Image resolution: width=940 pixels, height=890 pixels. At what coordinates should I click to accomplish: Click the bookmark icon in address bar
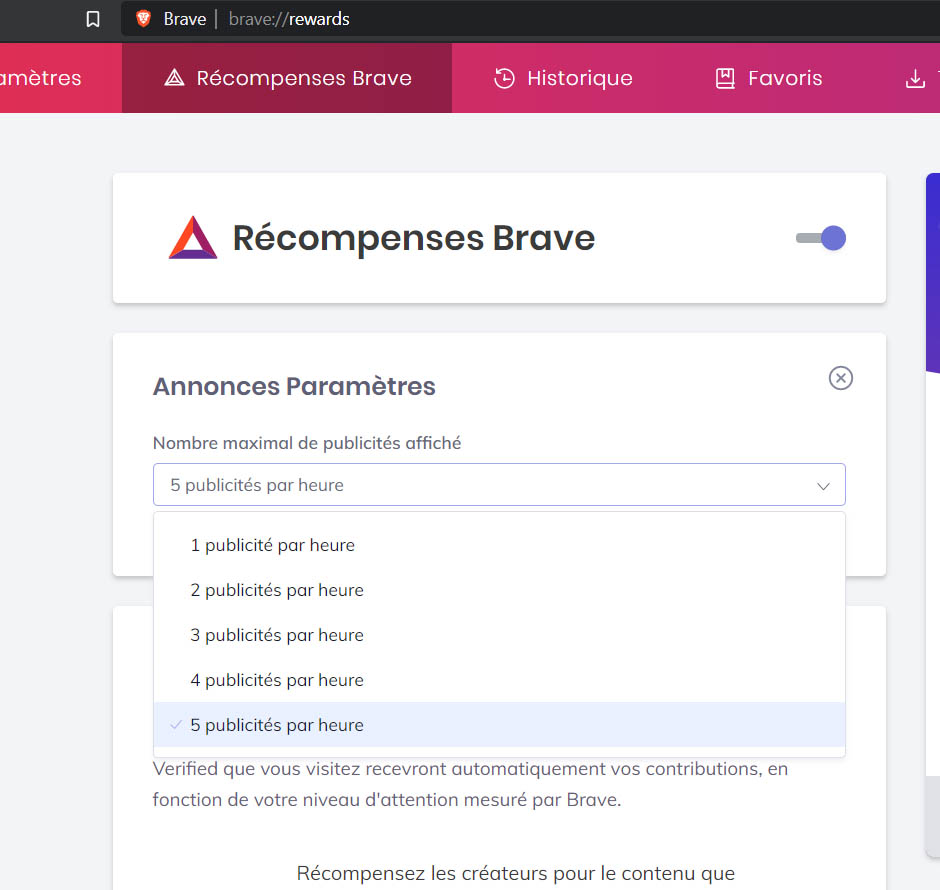point(93,19)
